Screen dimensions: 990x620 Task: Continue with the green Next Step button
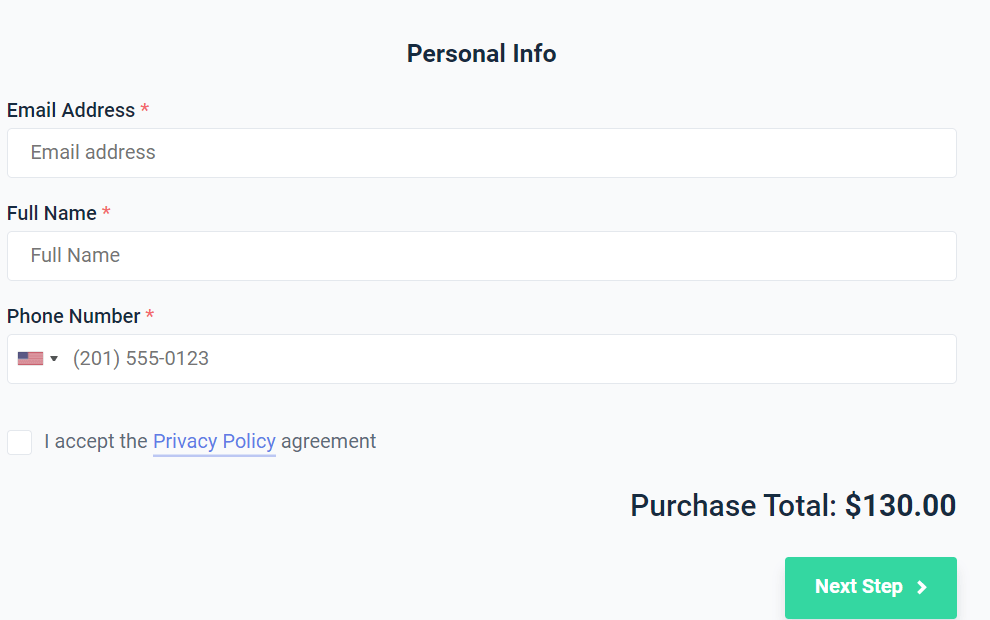tap(871, 587)
